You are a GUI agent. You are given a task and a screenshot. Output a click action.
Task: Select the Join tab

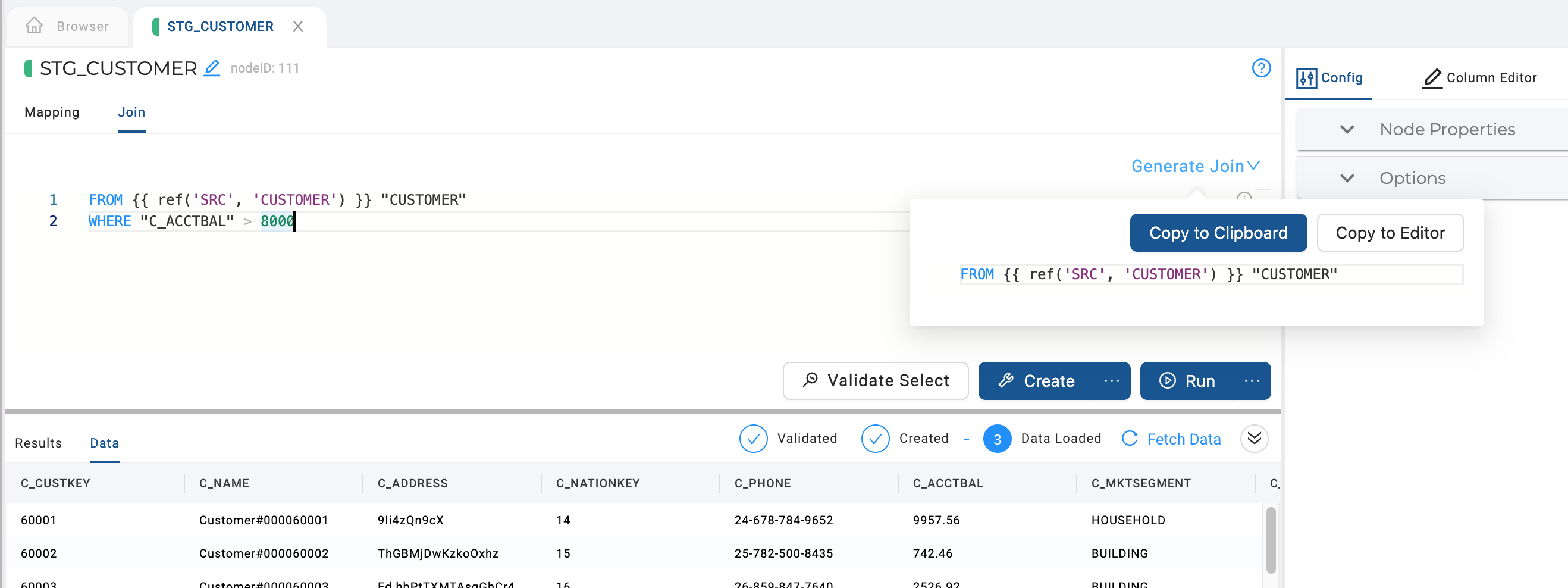131,112
